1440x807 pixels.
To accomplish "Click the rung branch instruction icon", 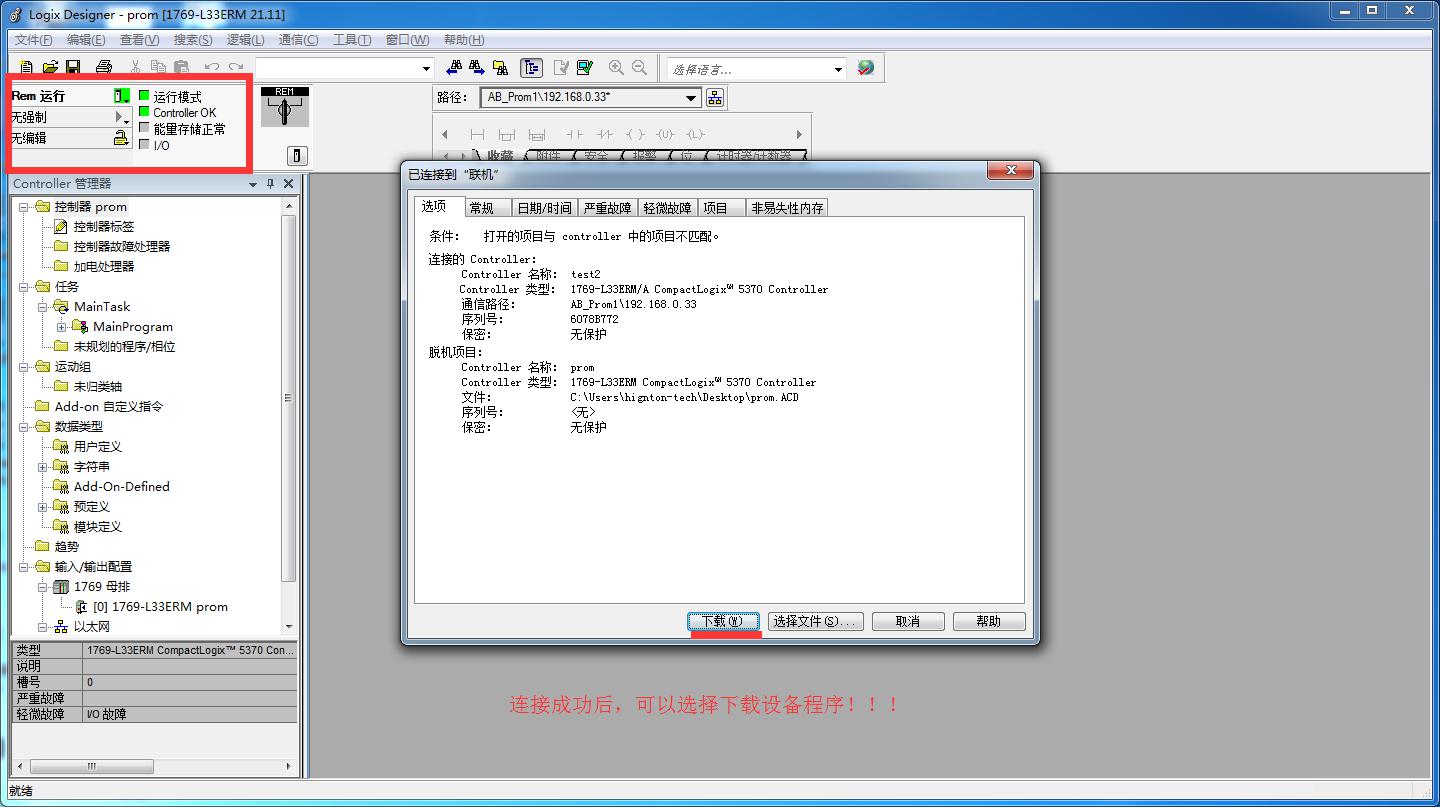I will (x=507, y=133).
